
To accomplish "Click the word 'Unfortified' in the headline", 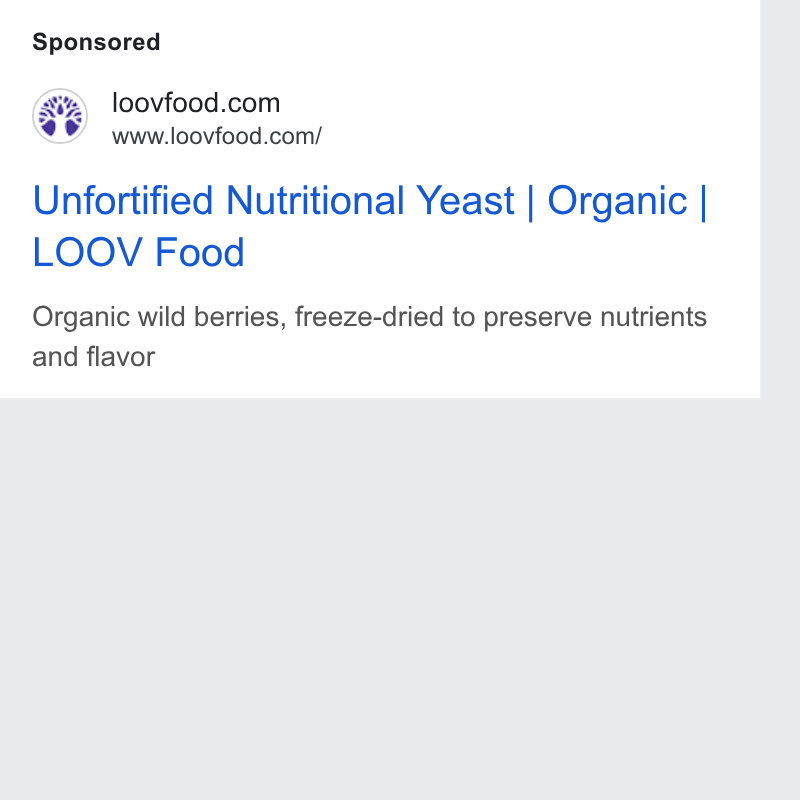I will [122, 201].
